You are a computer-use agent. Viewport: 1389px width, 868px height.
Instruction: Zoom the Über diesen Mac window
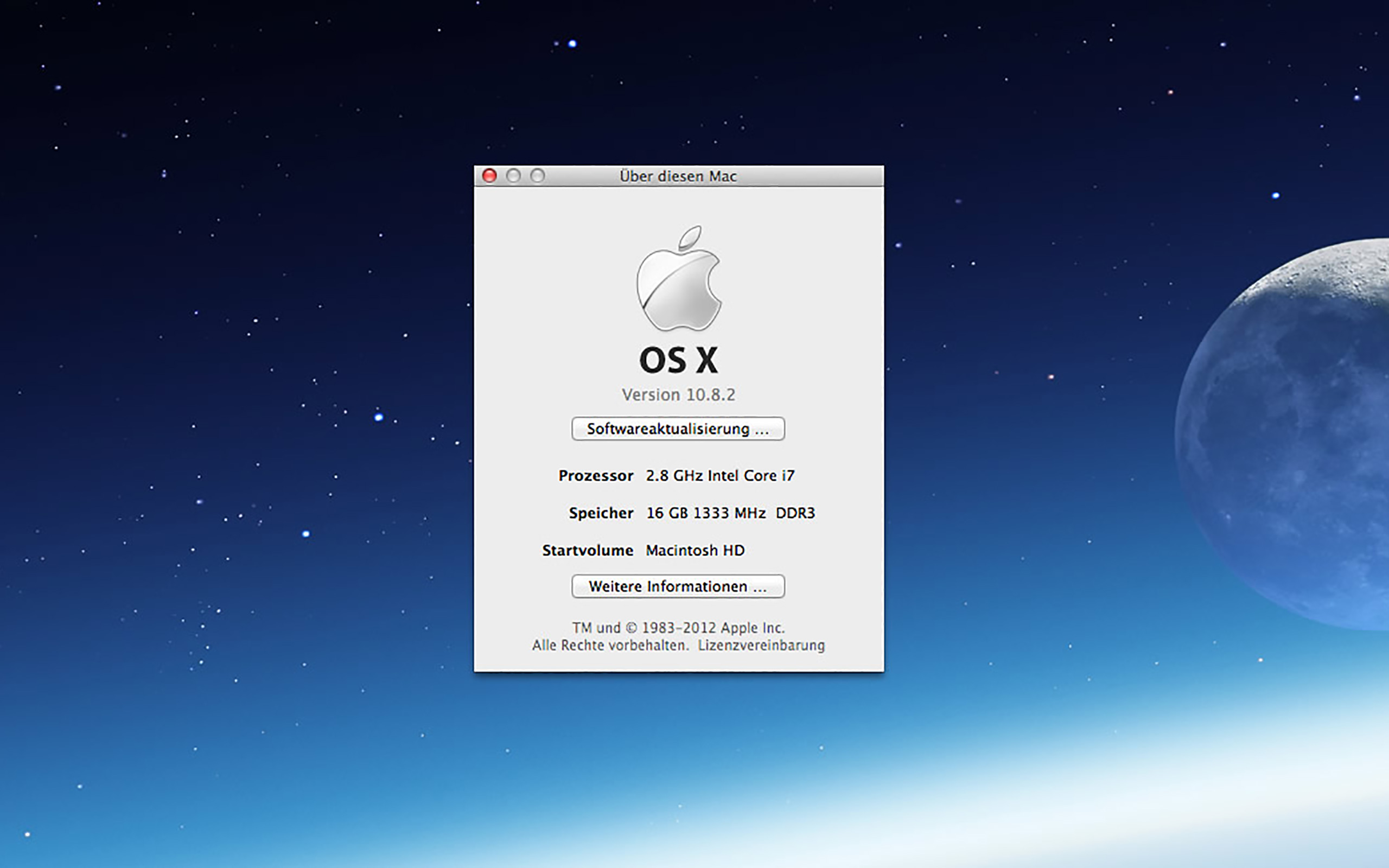[538, 176]
